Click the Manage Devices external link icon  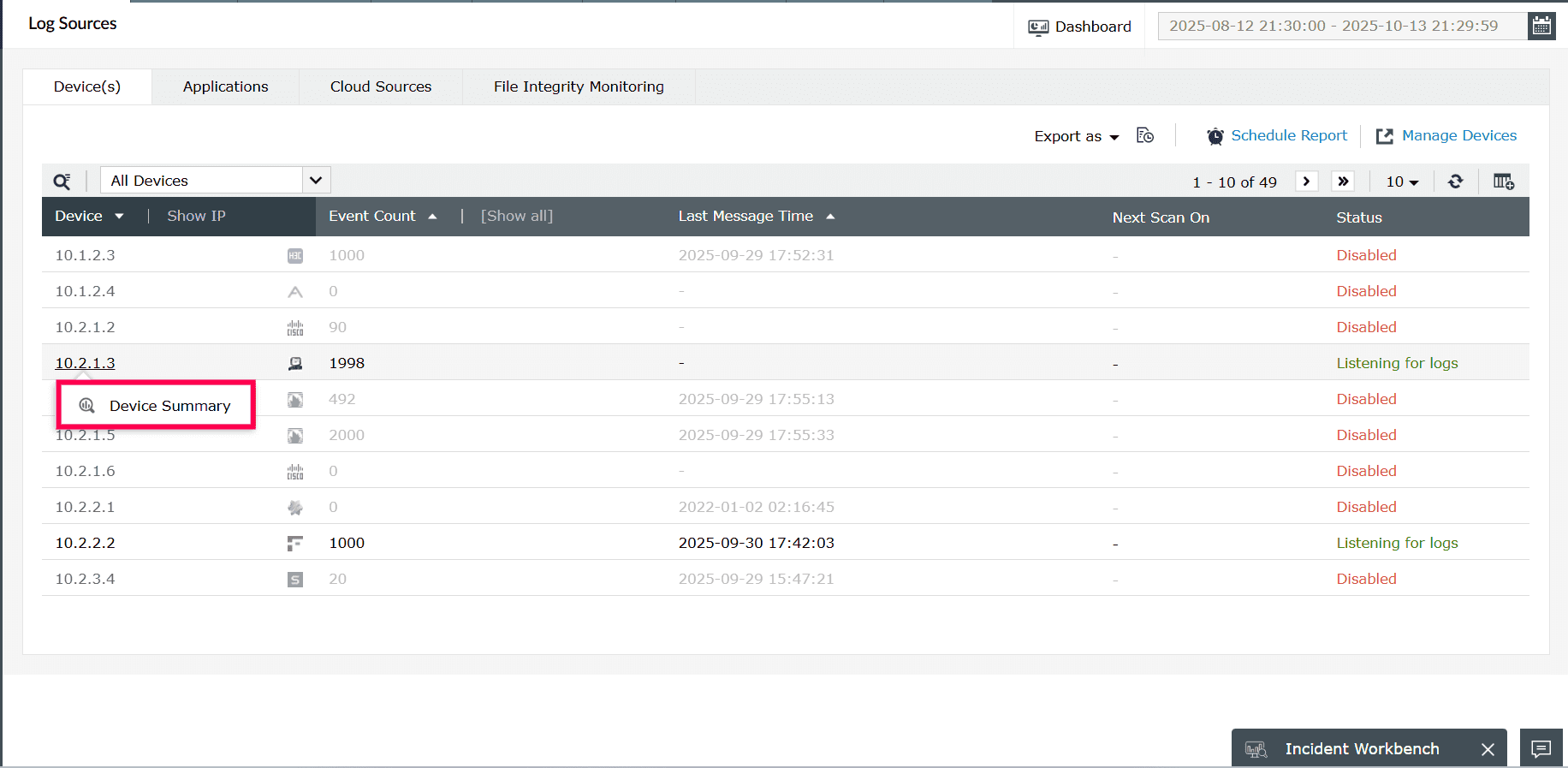click(1384, 136)
